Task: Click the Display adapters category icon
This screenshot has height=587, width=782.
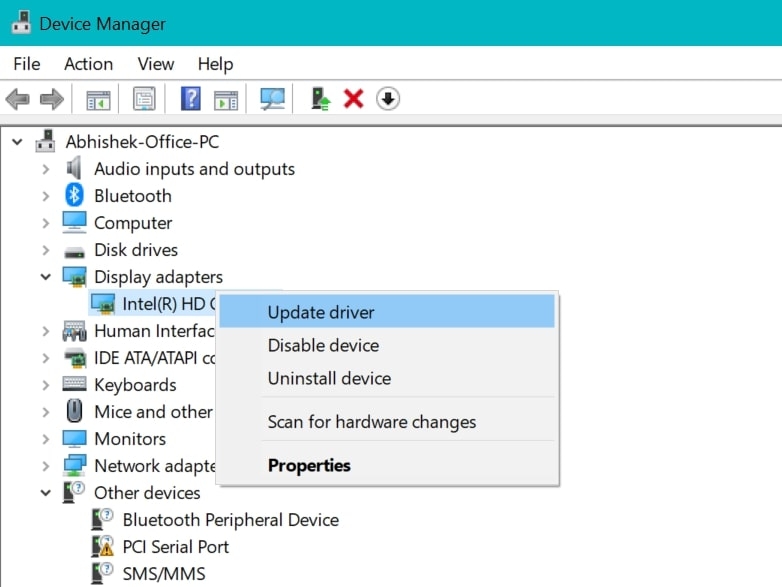Action: (x=74, y=276)
